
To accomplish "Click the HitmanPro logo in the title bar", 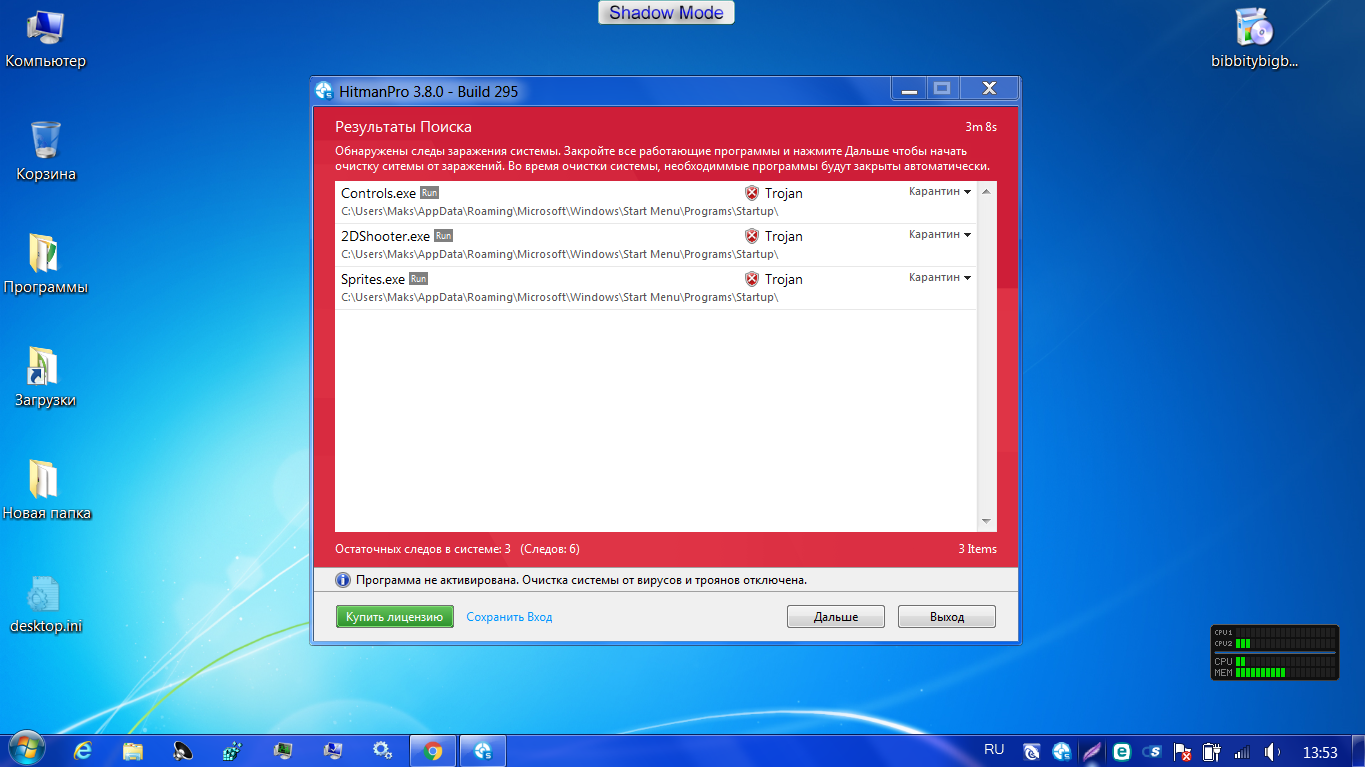I will pos(324,91).
